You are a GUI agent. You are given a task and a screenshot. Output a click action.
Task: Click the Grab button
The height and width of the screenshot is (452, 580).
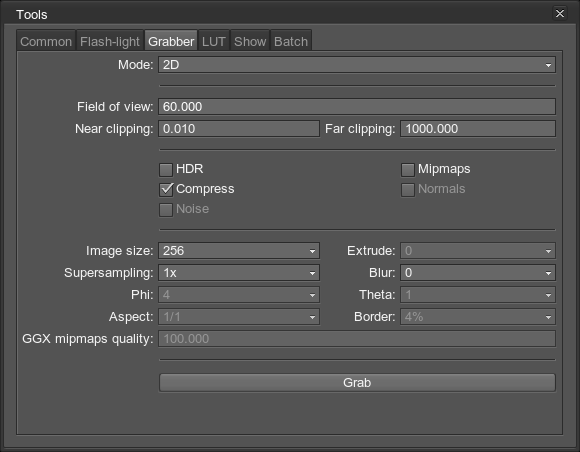coord(357,382)
